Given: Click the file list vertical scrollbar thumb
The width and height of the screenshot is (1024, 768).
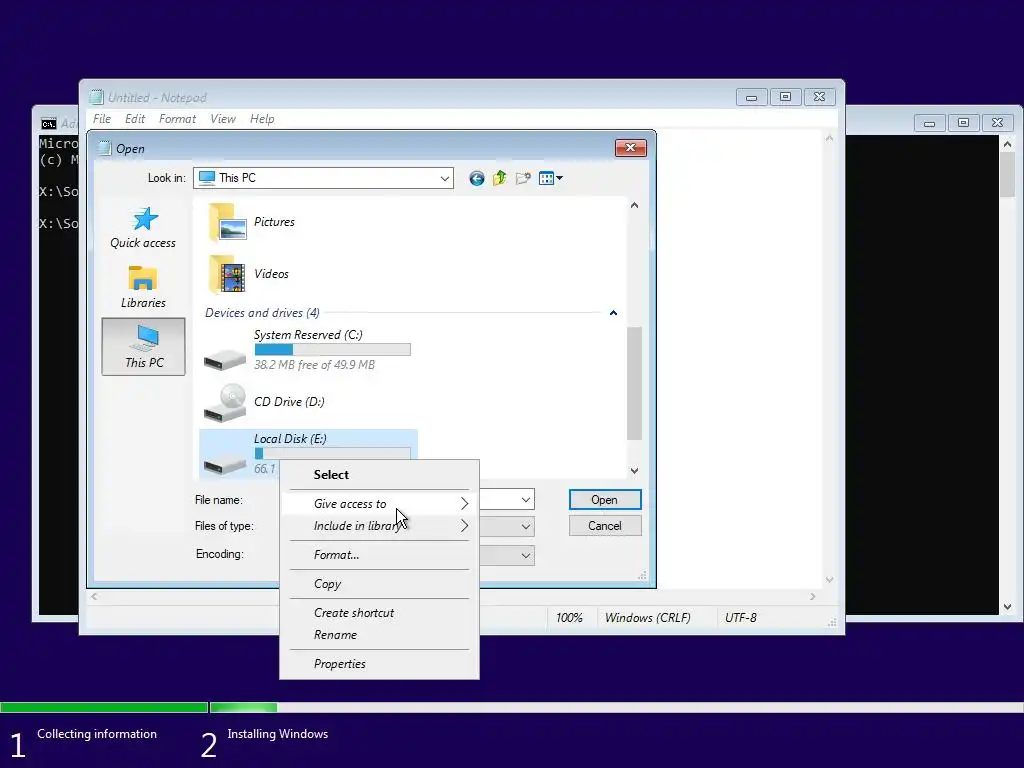Looking at the screenshot, I should click(634, 383).
